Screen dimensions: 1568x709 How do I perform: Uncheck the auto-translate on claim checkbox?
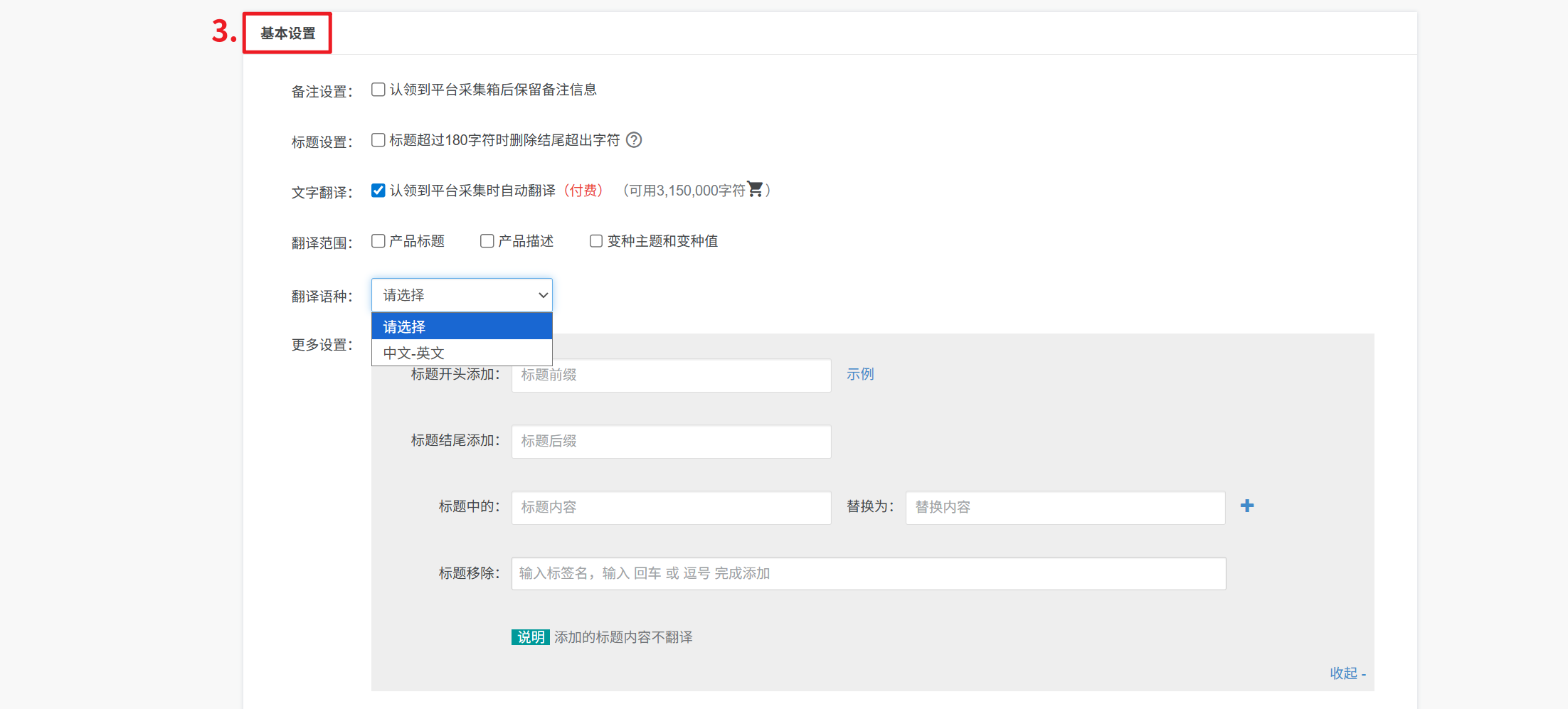[378, 191]
